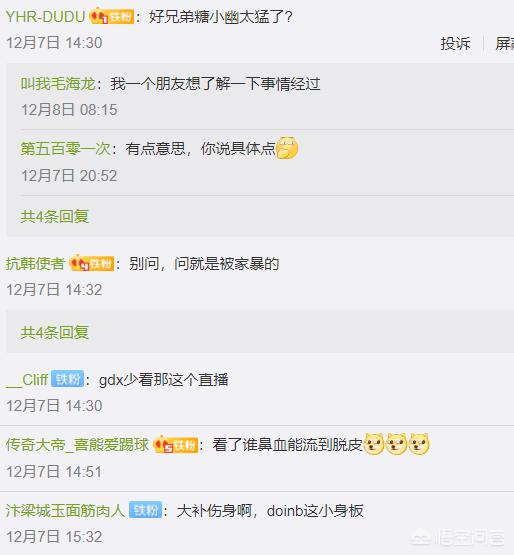Viewport: 514px width, 555px height.
Task: Expand 共4条回复 under YHR-DUDU's comment
Action: 55,216
